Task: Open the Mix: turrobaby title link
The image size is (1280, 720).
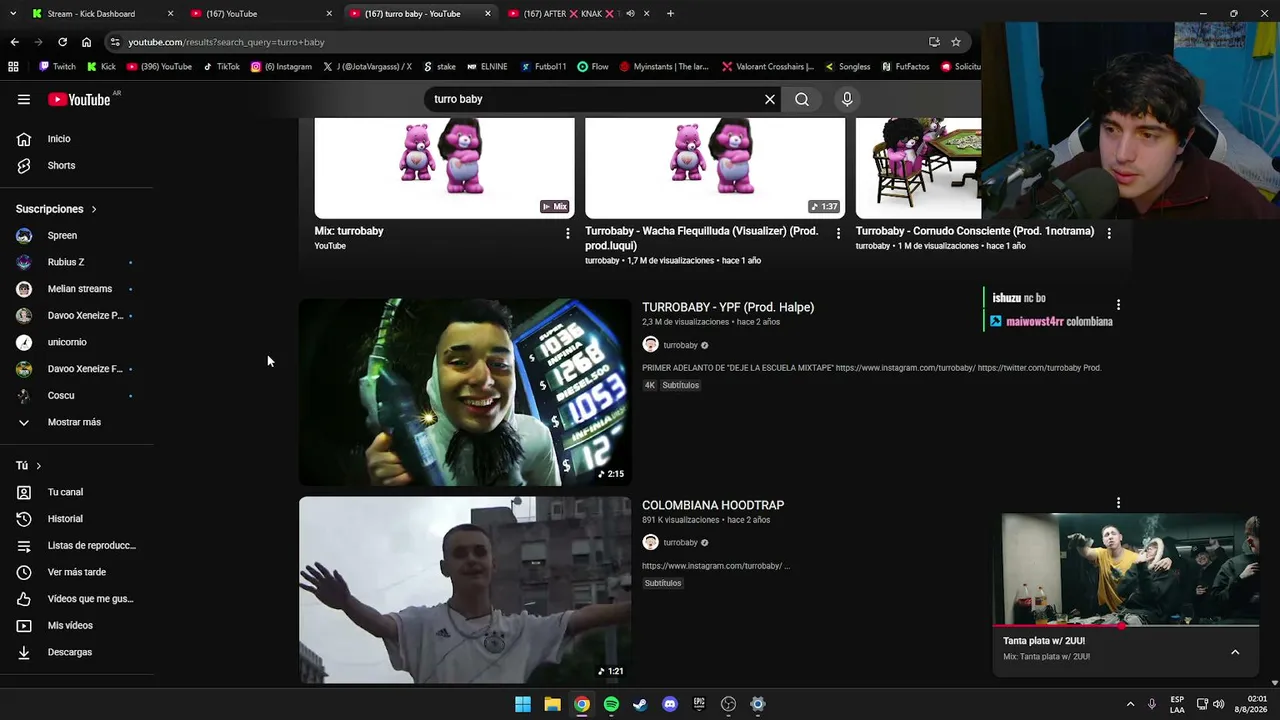Action: coord(349,231)
